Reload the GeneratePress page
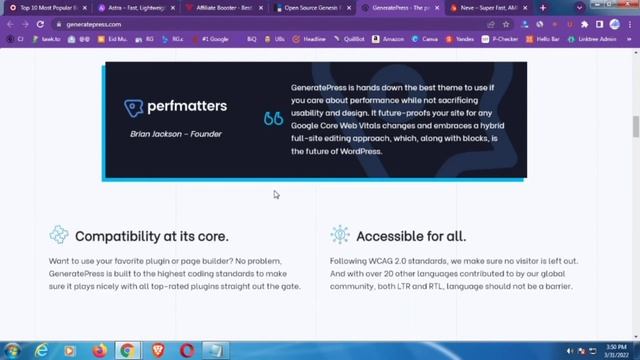640x360 pixels. 40,24
